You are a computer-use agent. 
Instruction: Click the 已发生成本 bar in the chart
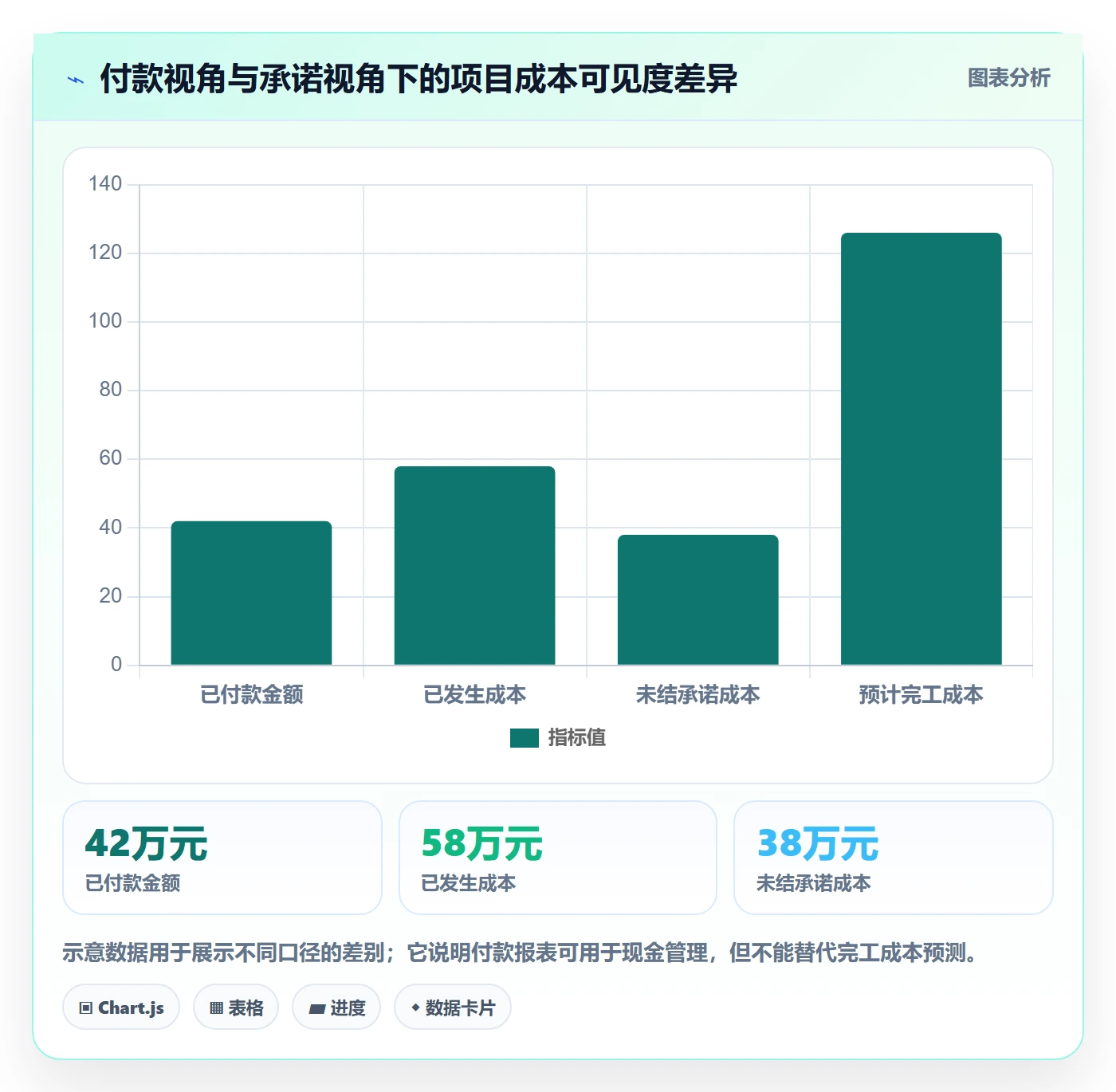pyautogui.click(x=474, y=565)
